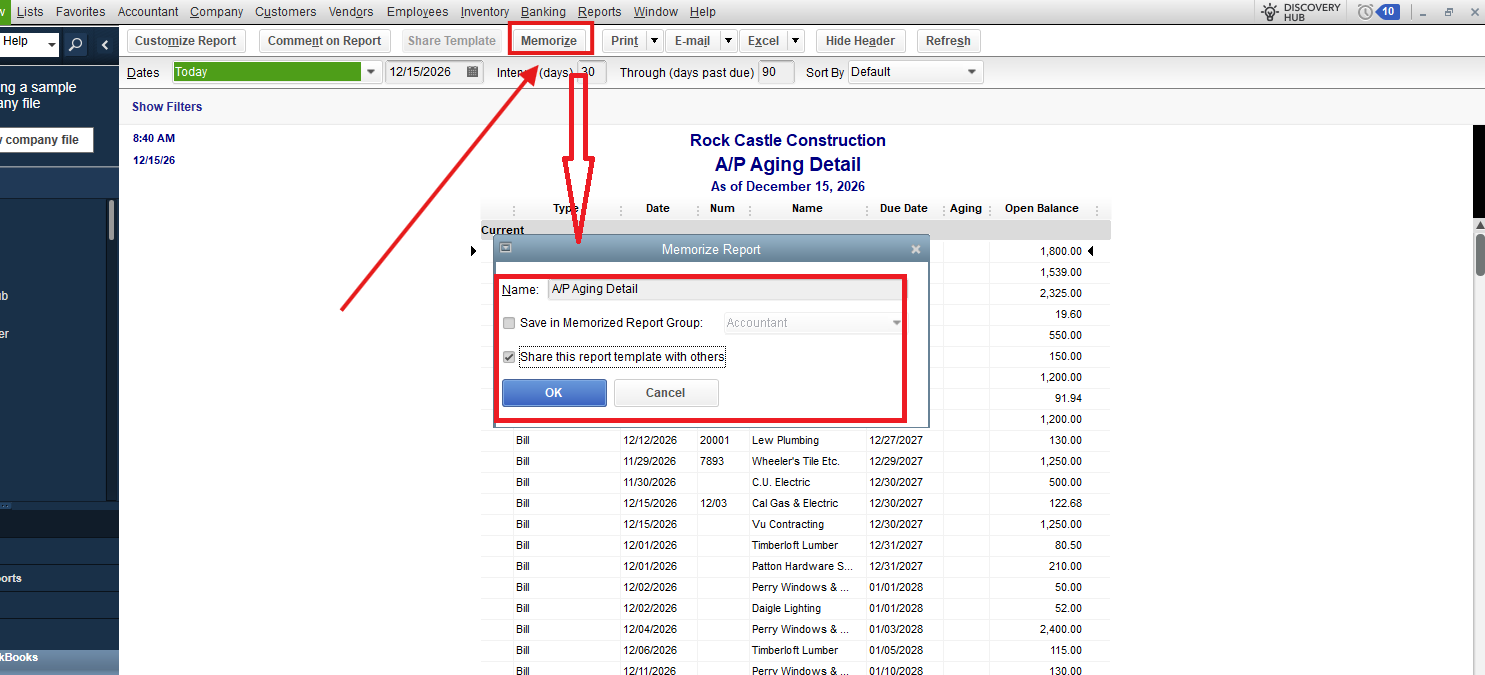This screenshot has height=675, width=1485.
Task: Click the Excel button
Action: (763, 41)
